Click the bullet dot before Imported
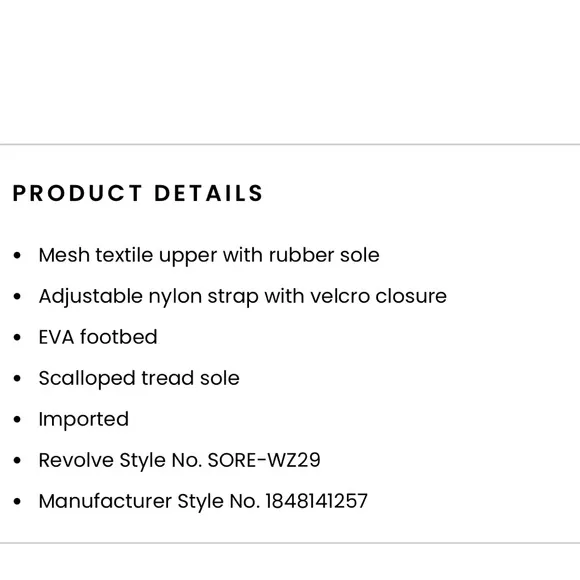The height and width of the screenshot is (580, 580). click(x=17, y=420)
